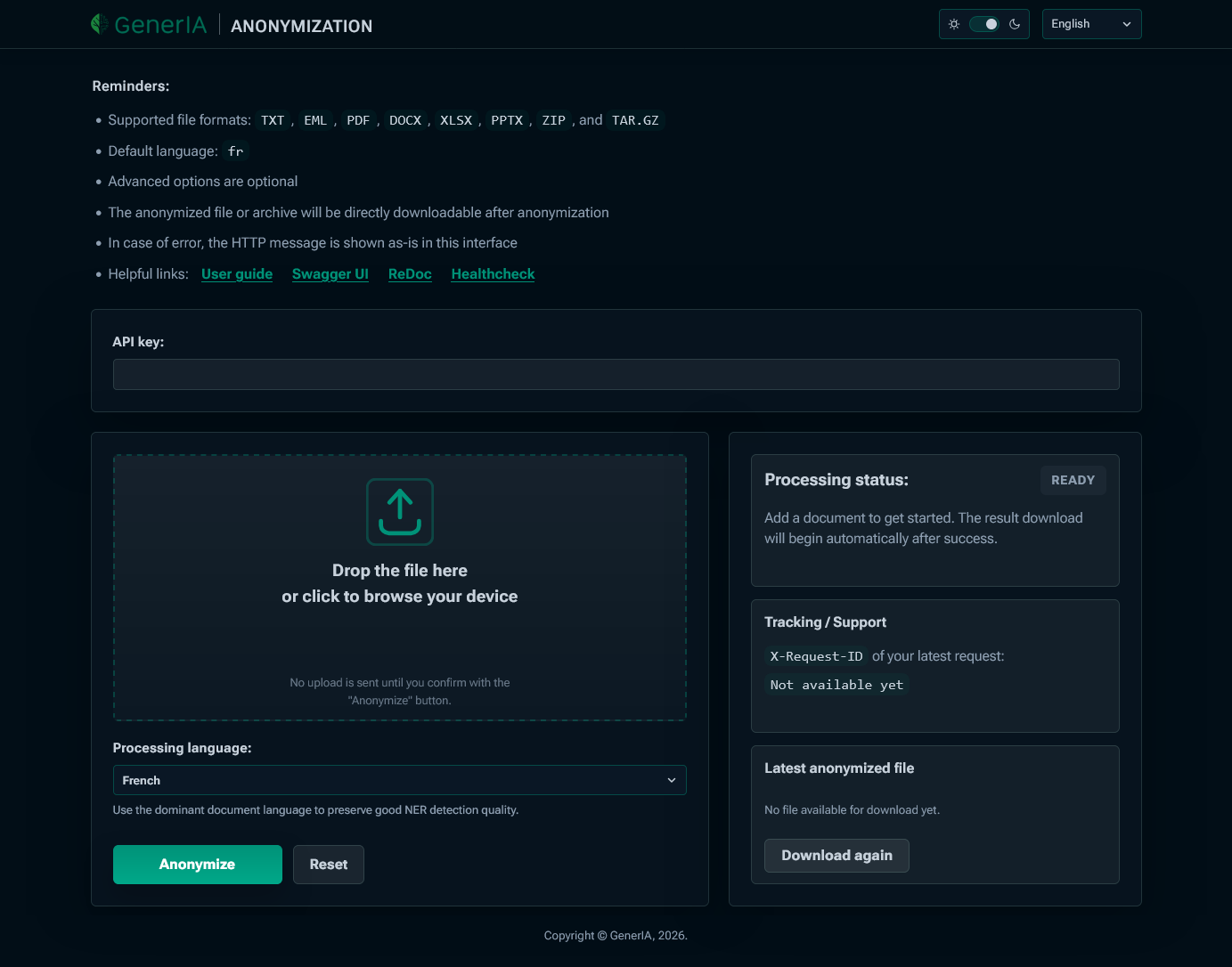
Task: Click the 'Advanced options are optional' reminder
Action: (x=203, y=182)
